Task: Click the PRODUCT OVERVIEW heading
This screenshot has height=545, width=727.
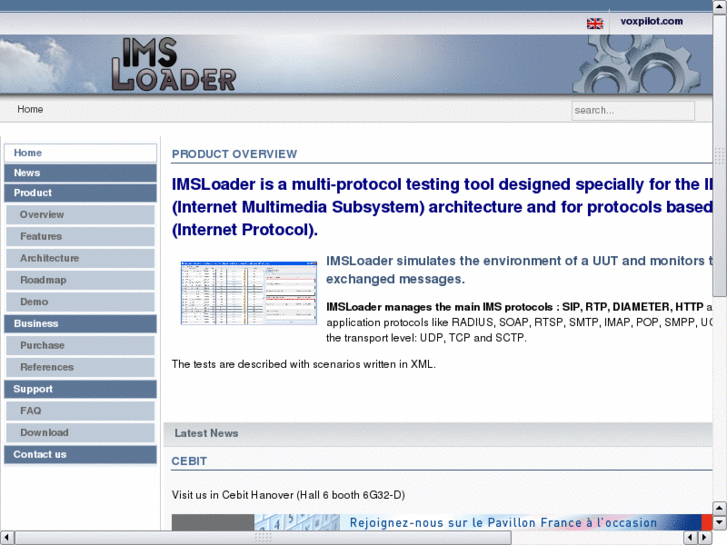Action: pyautogui.click(x=234, y=154)
